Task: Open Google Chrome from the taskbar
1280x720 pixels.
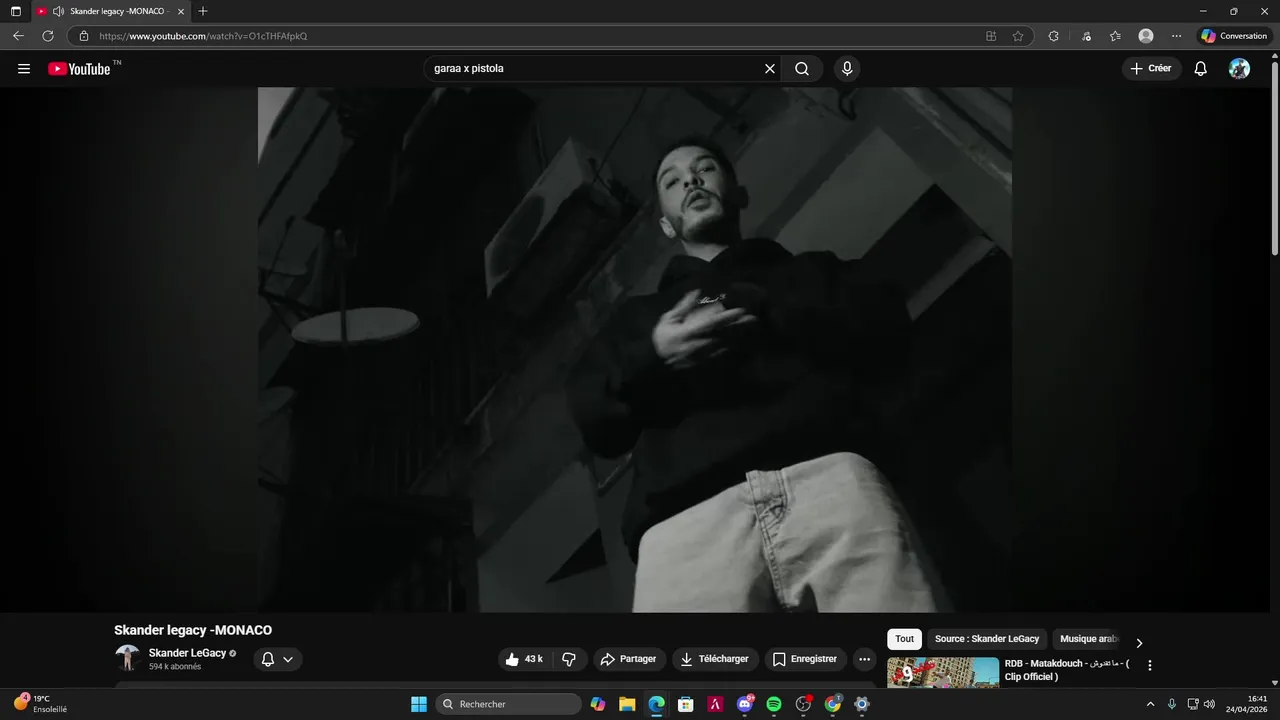Action: (833, 704)
